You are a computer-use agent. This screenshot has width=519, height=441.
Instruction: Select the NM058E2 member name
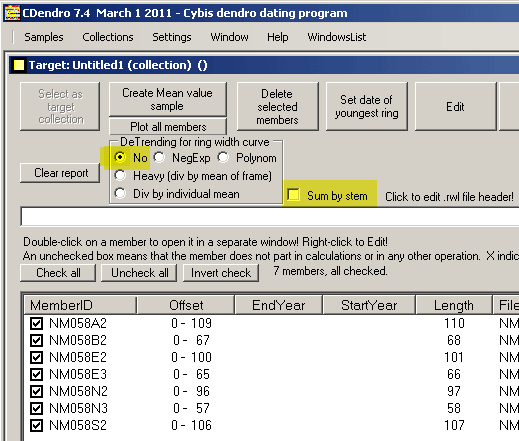point(78,357)
